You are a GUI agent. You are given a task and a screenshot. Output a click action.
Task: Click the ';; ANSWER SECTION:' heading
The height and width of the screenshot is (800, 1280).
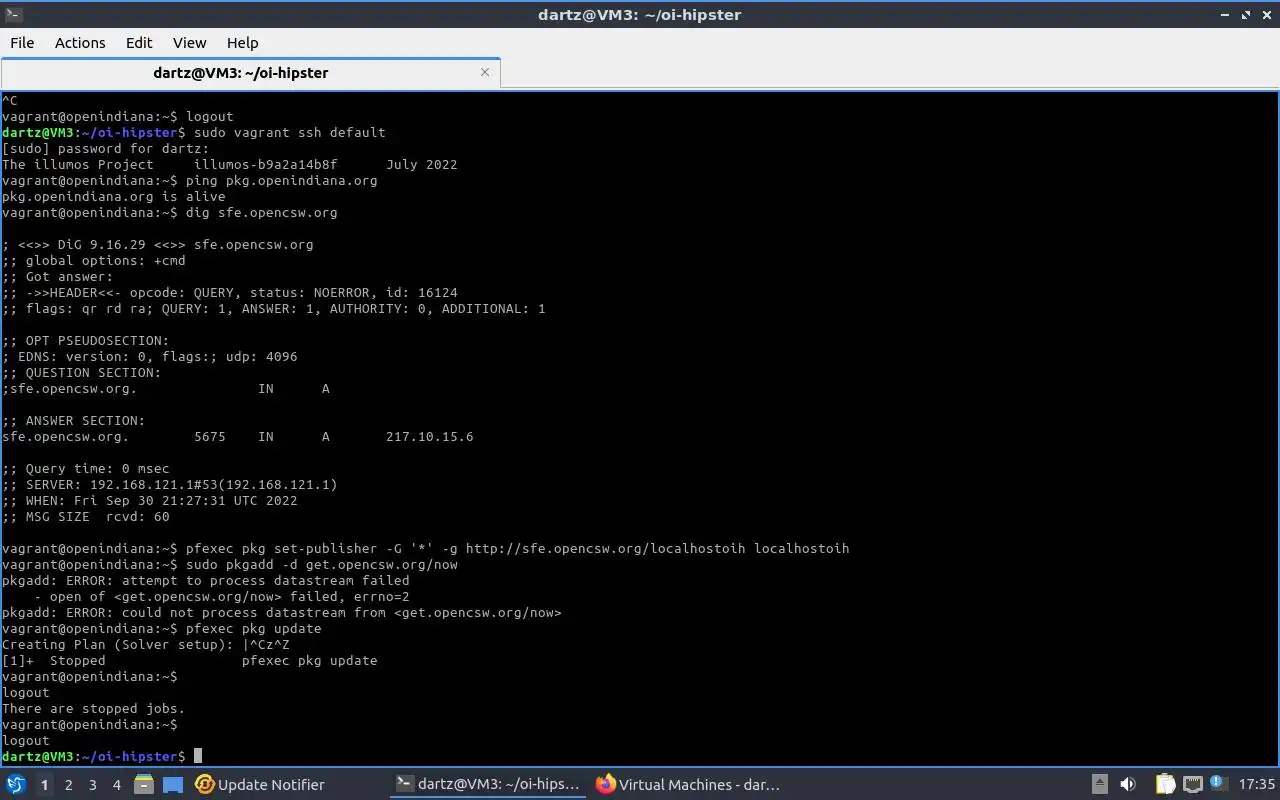(74, 421)
